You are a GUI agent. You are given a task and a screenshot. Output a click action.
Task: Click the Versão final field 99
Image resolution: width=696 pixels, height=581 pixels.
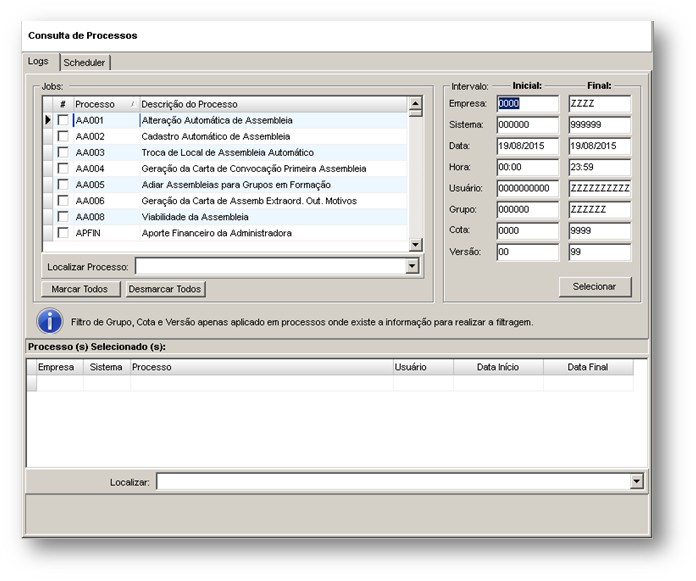(x=599, y=252)
